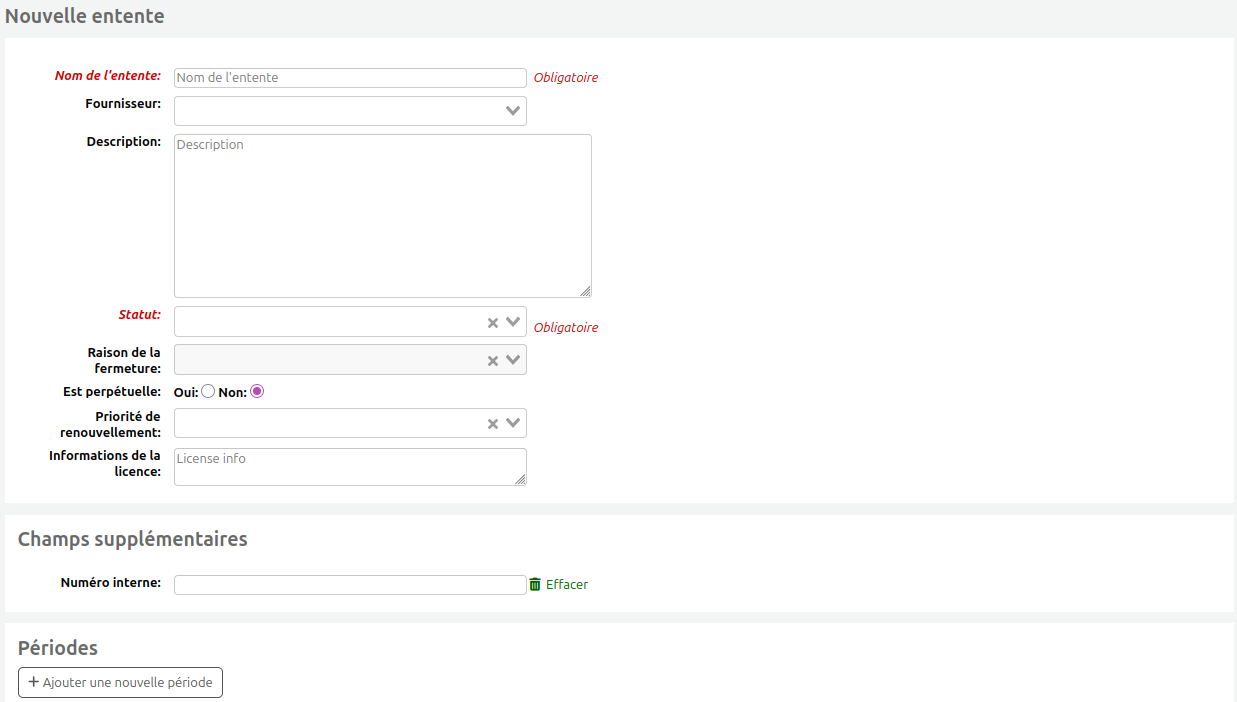The image size is (1237, 702).
Task: Click the Informations de la licence textarea
Action: [350, 466]
